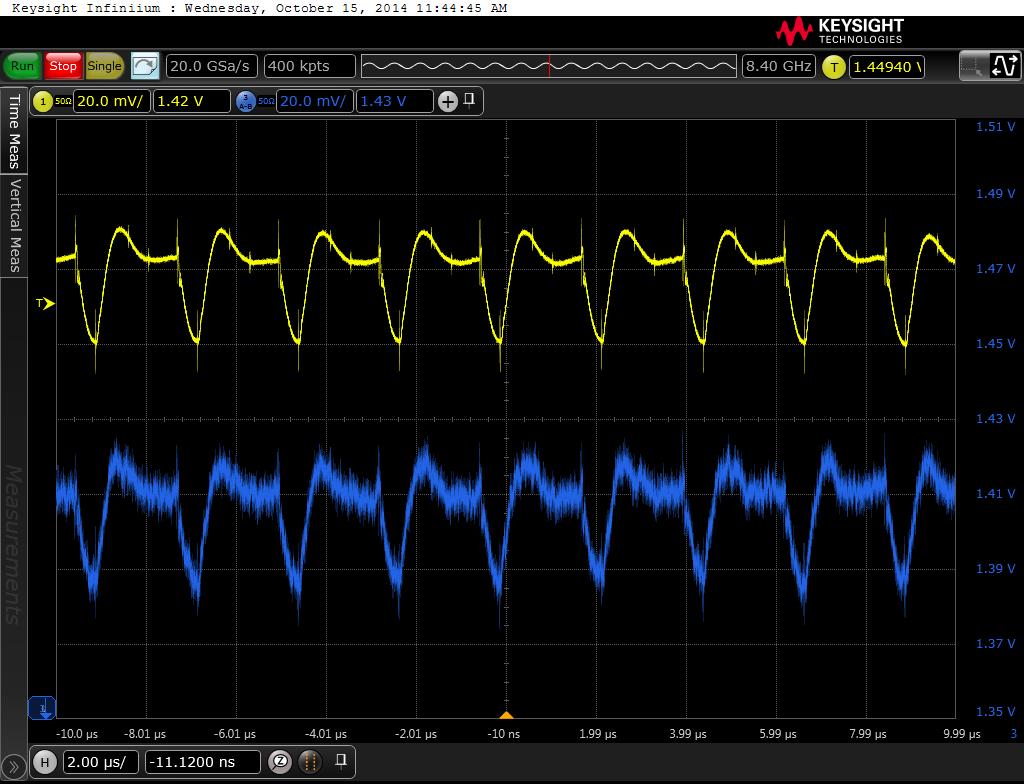
Task: Expand the Measurements side panel
Action: coord(14,545)
